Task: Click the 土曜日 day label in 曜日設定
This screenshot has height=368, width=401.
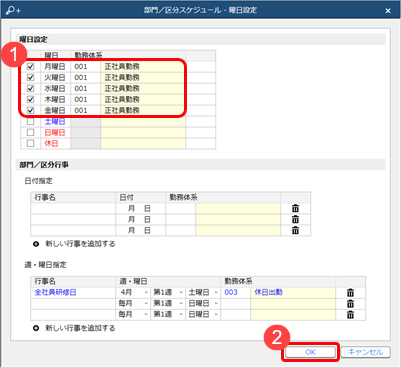Action: pyautogui.click(x=55, y=121)
